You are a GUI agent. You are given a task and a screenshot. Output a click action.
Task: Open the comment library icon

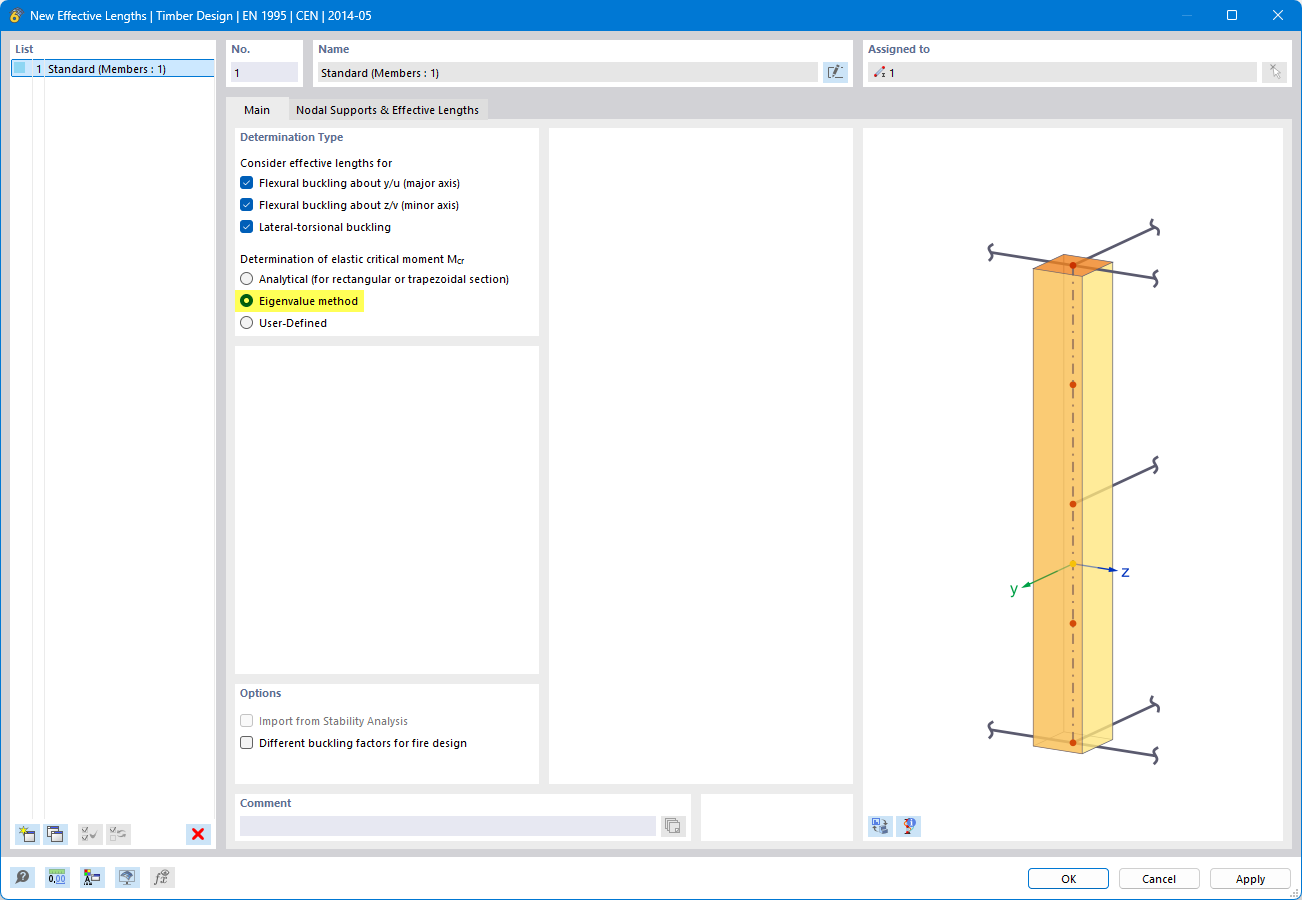pos(673,826)
